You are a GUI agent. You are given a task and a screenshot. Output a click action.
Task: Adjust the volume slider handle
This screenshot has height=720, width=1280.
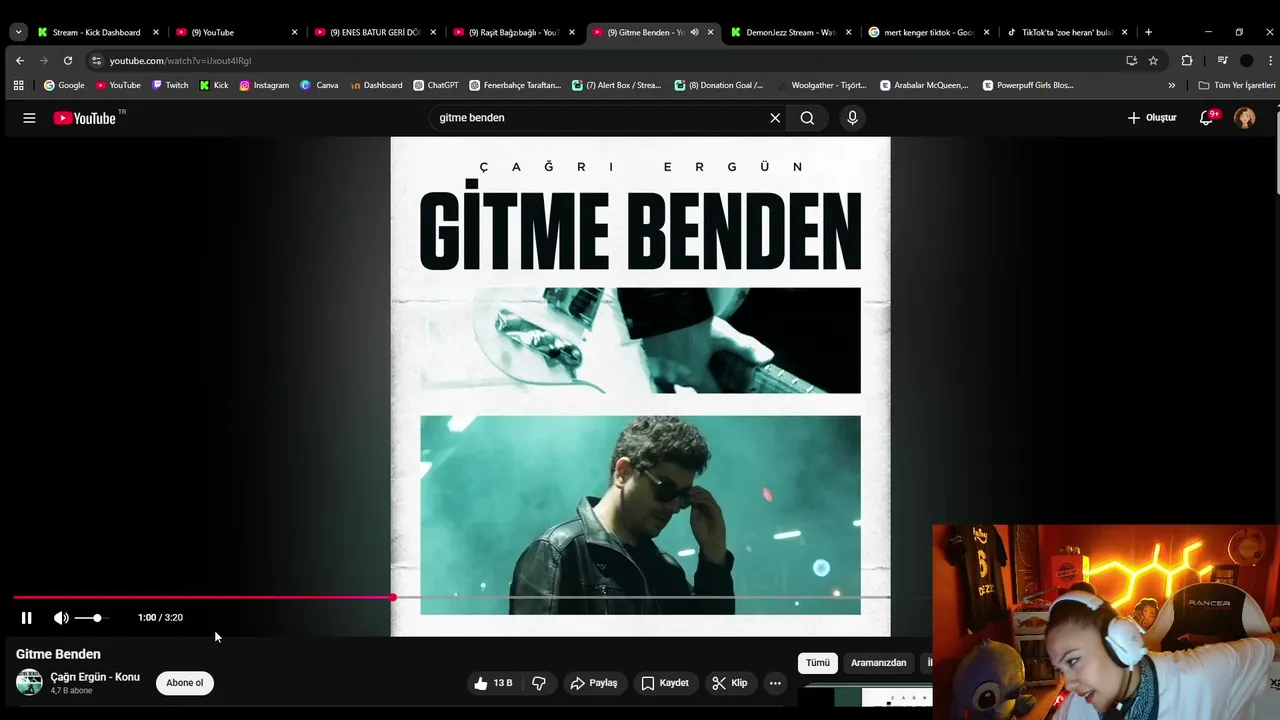tap(97, 618)
